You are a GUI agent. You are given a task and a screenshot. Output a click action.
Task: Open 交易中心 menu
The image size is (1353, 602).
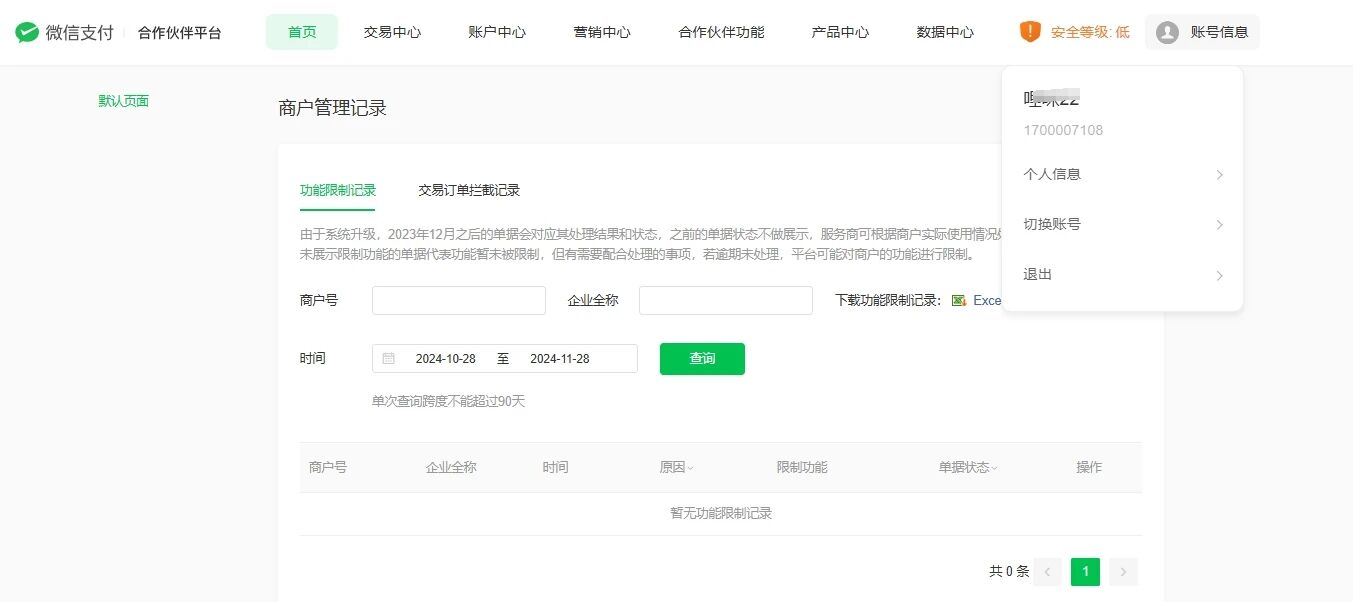392,32
